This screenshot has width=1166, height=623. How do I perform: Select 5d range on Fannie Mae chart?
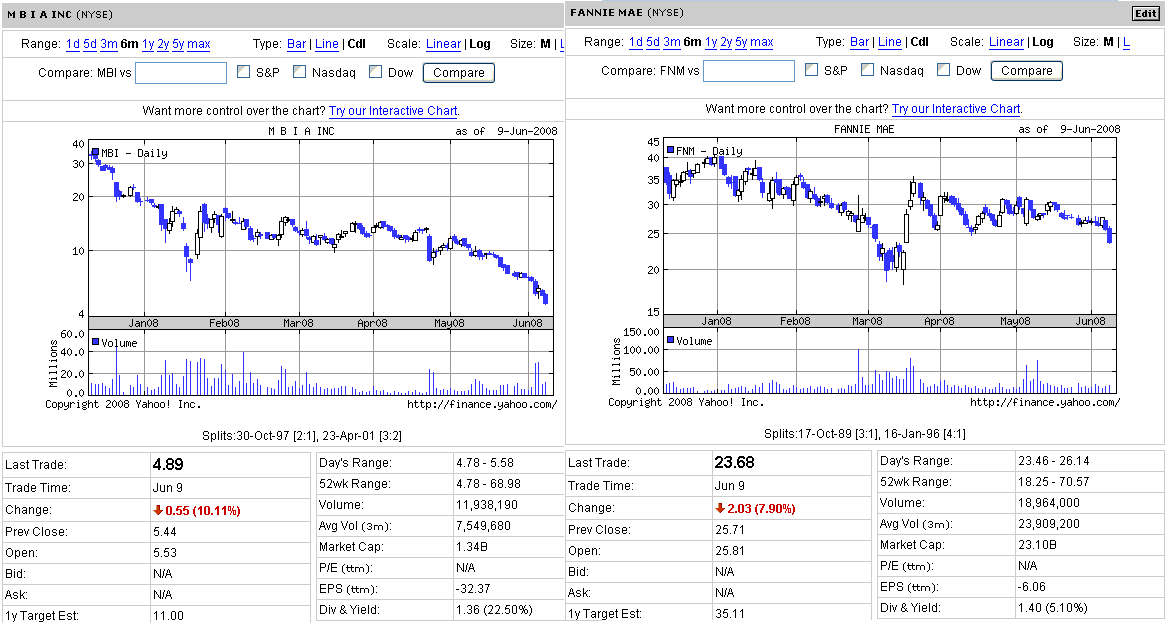click(654, 42)
